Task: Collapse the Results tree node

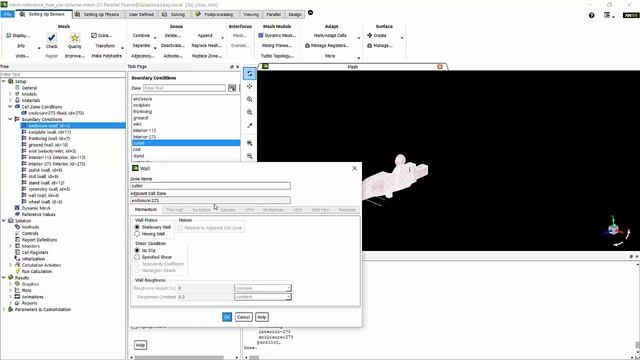Action: tap(4, 278)
